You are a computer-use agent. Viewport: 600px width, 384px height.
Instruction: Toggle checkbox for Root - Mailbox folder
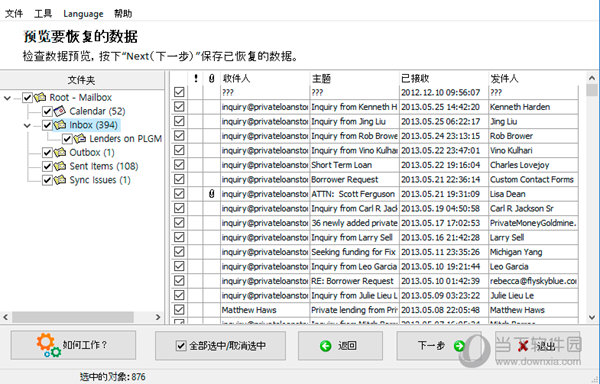pyautogui.click(x=27, y=98)
